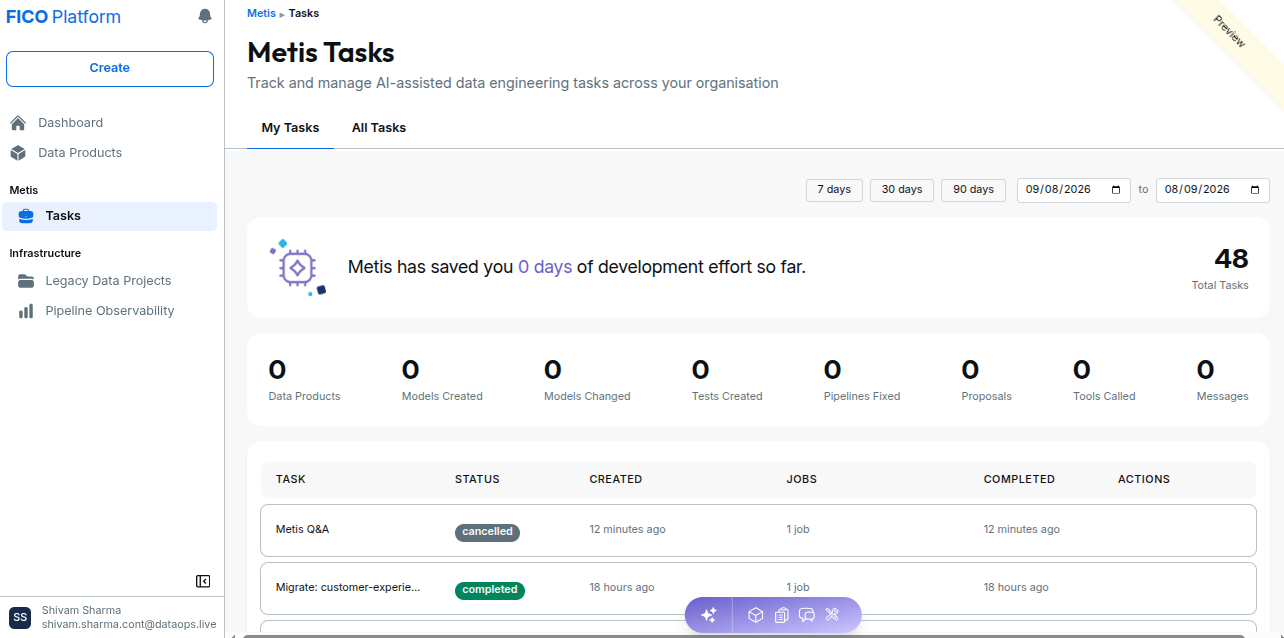Click the Data Products cube icon
Screen dimensions: 1284x638
coord(18,153)
